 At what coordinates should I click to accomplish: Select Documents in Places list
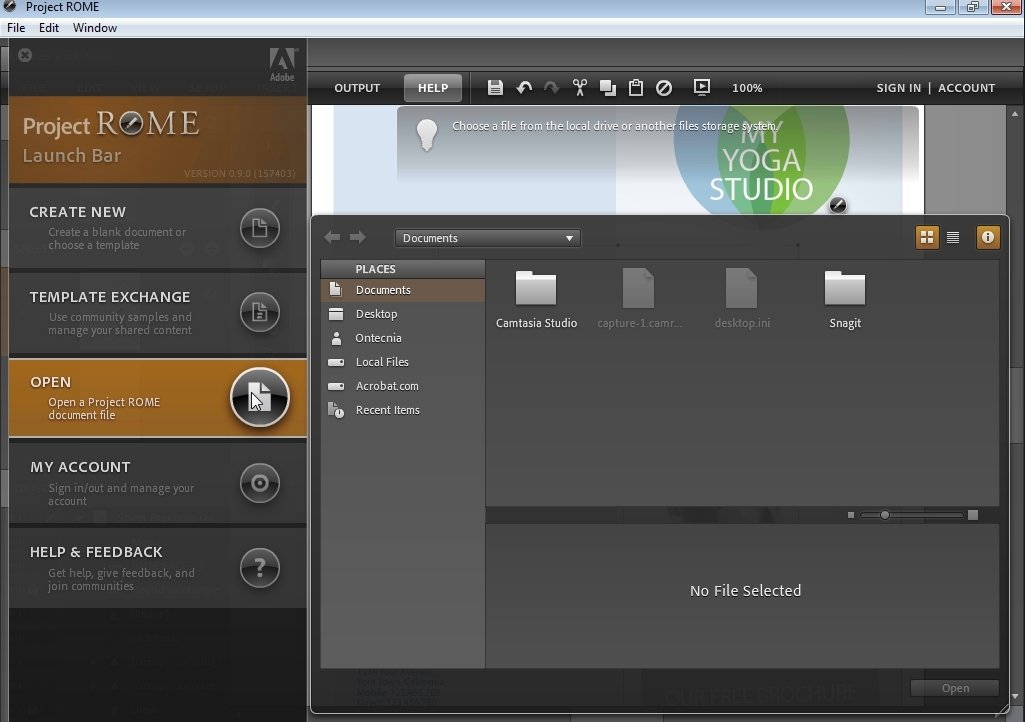(x=403, y=290)
